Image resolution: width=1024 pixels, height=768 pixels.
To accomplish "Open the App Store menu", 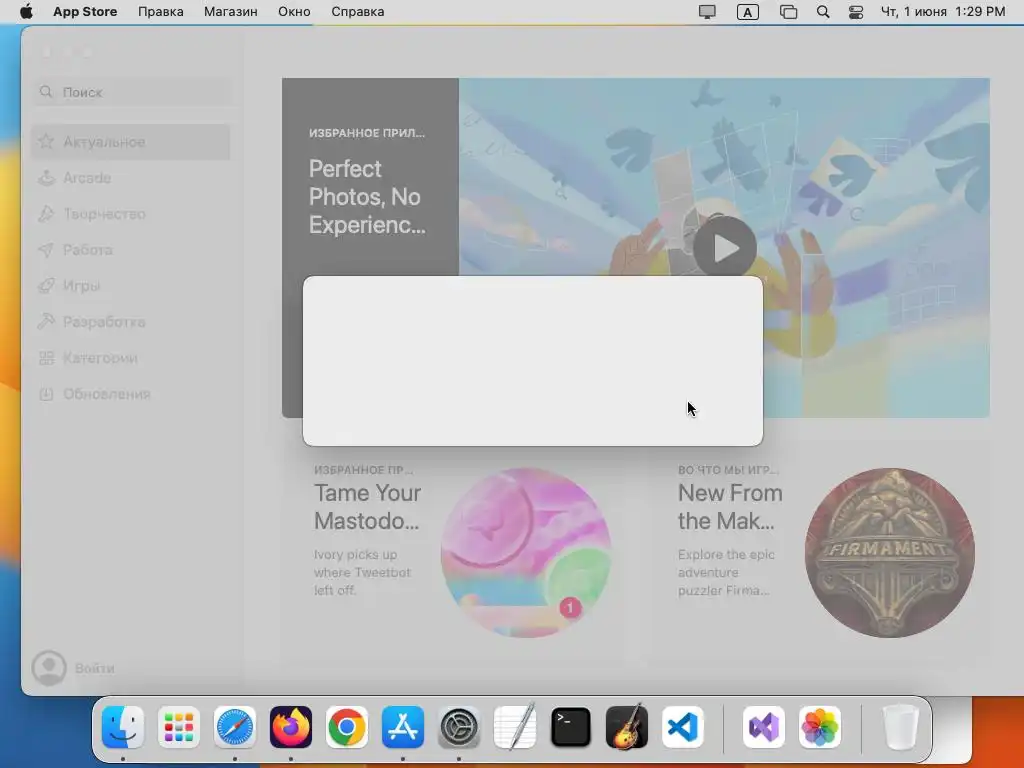I will pyautogui.click(x=85, y=12).
